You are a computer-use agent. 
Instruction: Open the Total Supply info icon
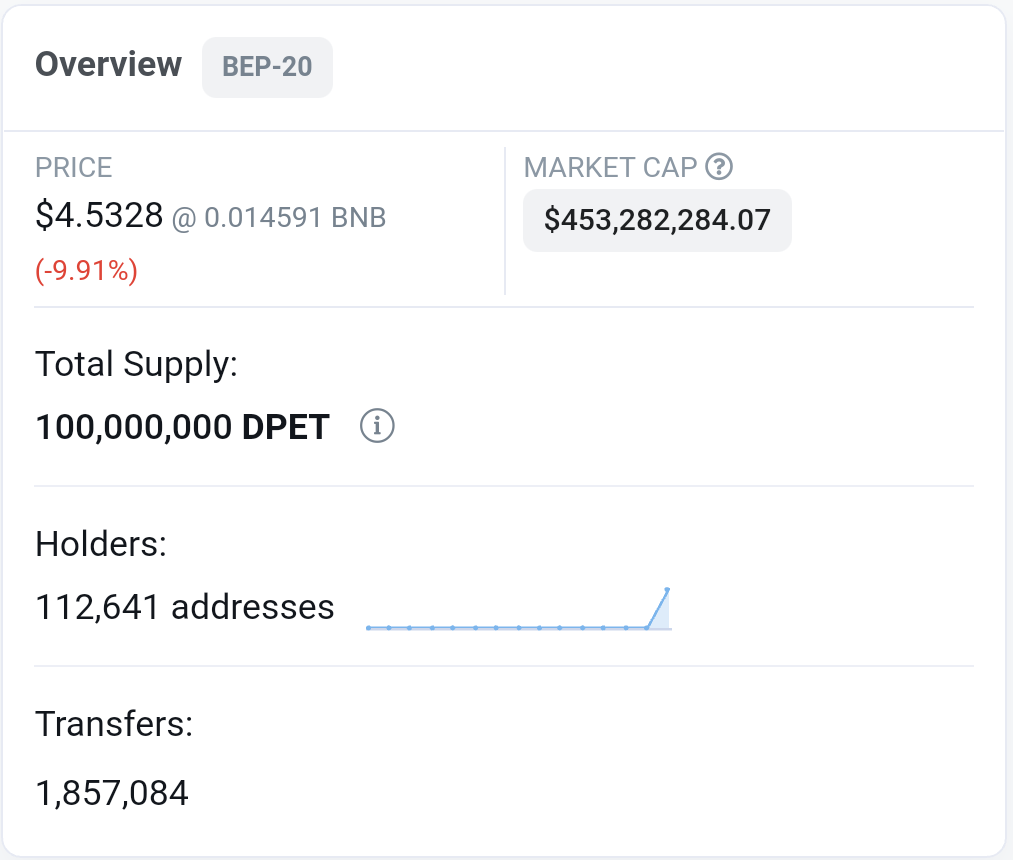pyautogui.click(x=377, y=426)
